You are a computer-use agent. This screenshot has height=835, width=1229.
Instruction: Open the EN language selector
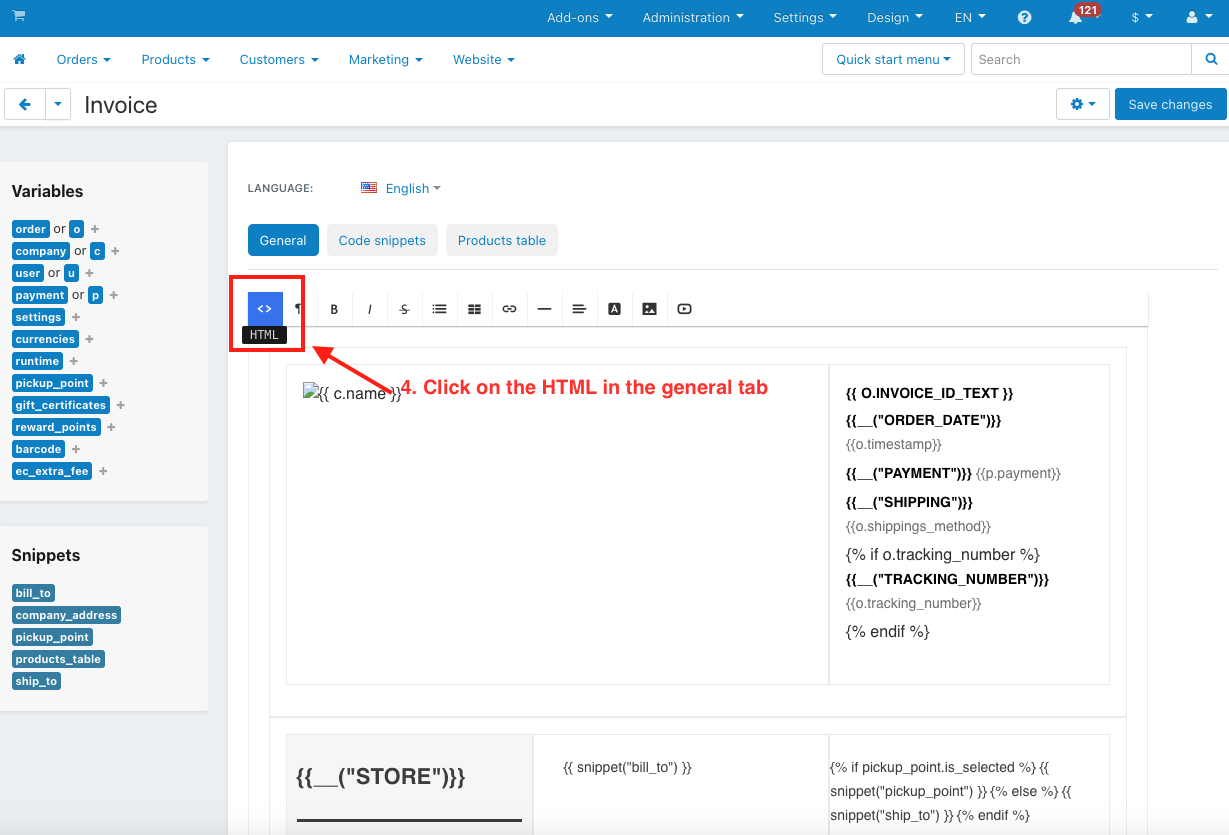[x=970, y=17]
